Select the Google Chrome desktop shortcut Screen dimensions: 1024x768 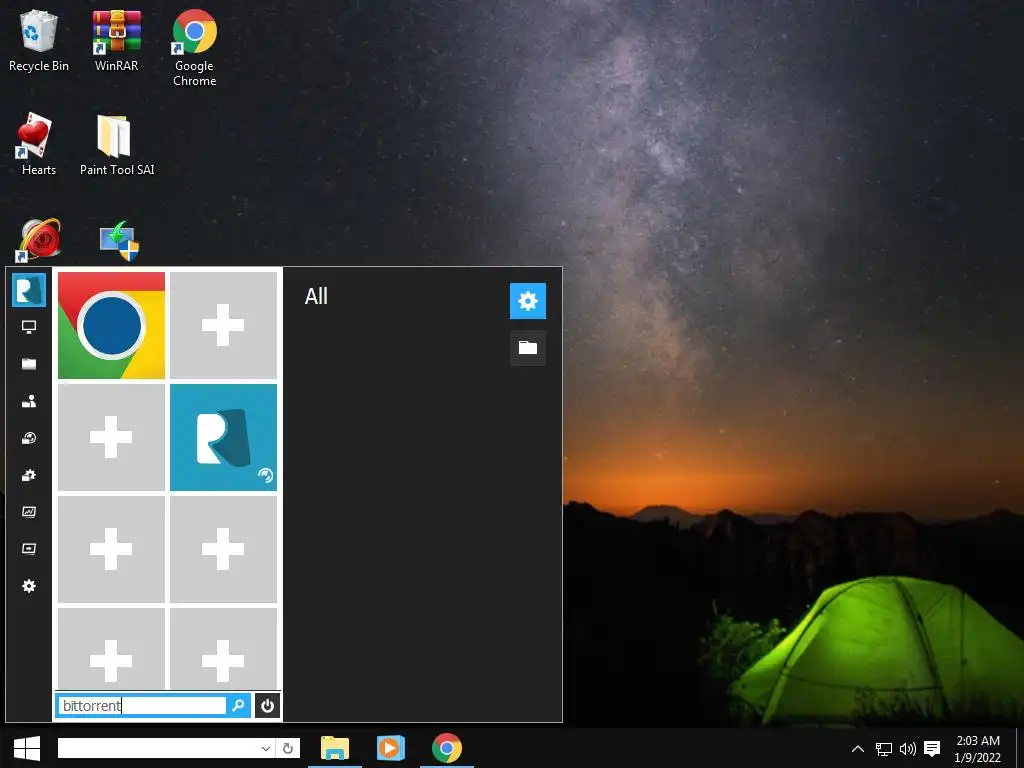[195, 48]
